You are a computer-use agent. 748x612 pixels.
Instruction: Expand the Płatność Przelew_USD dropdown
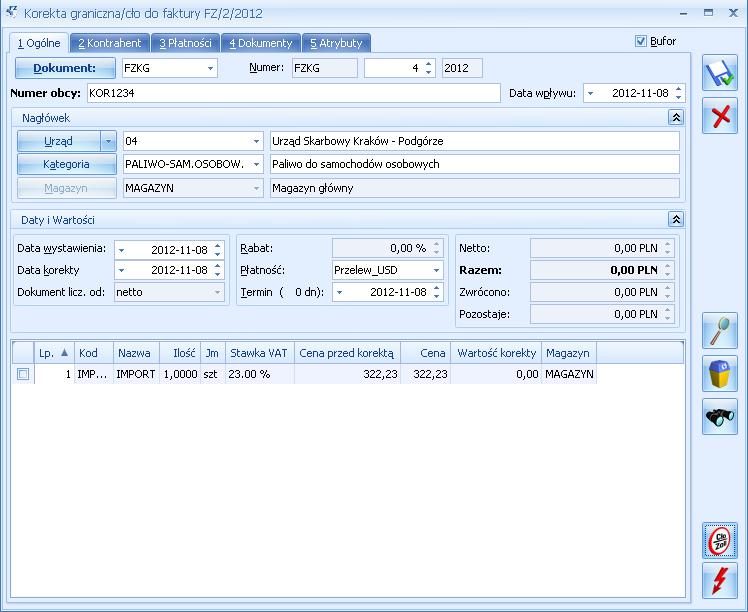(x=436, y=270)
